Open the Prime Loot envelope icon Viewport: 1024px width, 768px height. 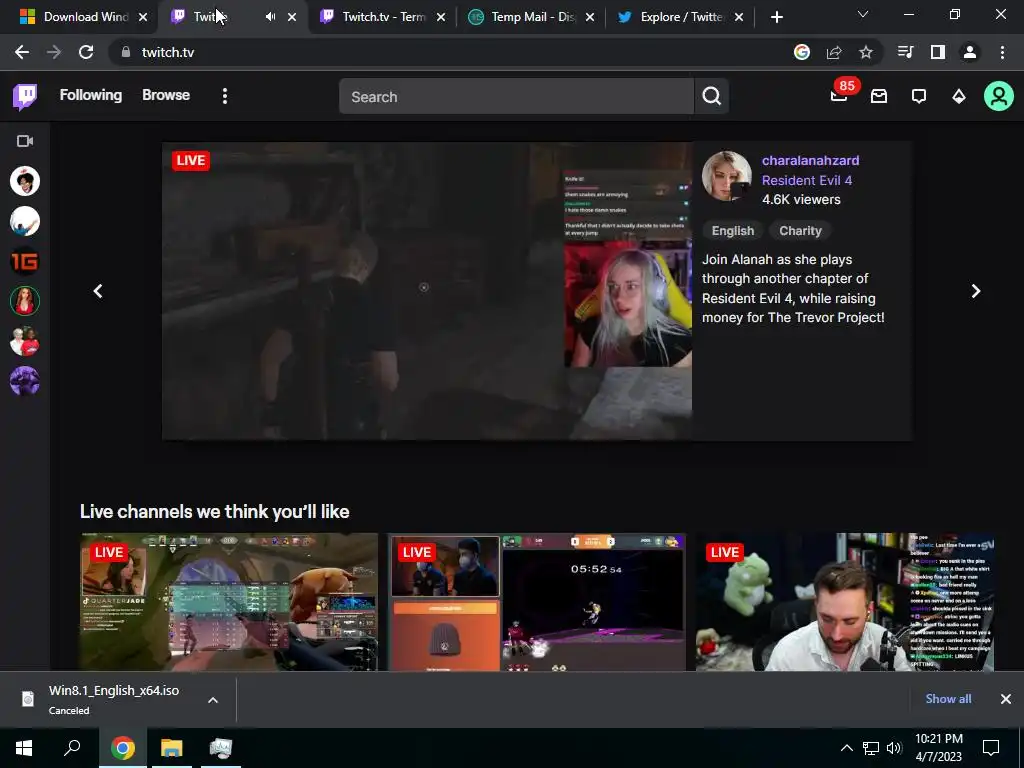(879, 97)
